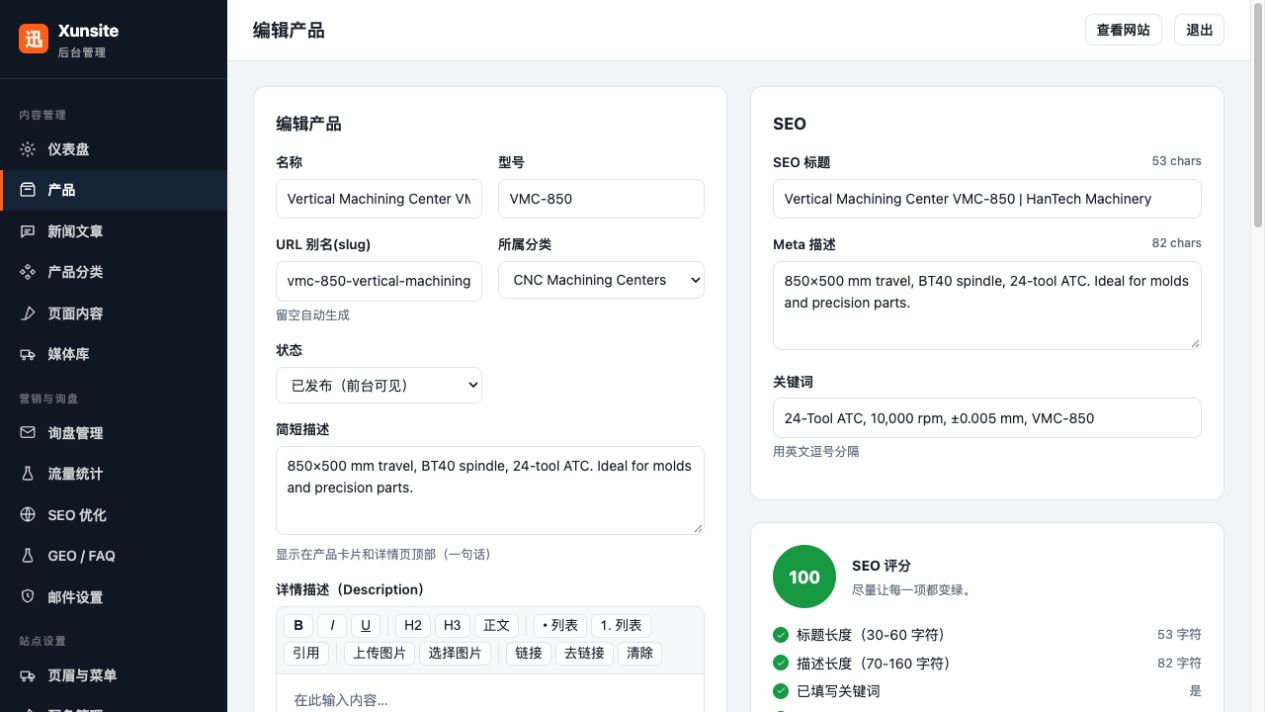Screen dimensions: 1265x712
Task: Click green check icon next to 标题长度
Action: click(x=781, y=635)
